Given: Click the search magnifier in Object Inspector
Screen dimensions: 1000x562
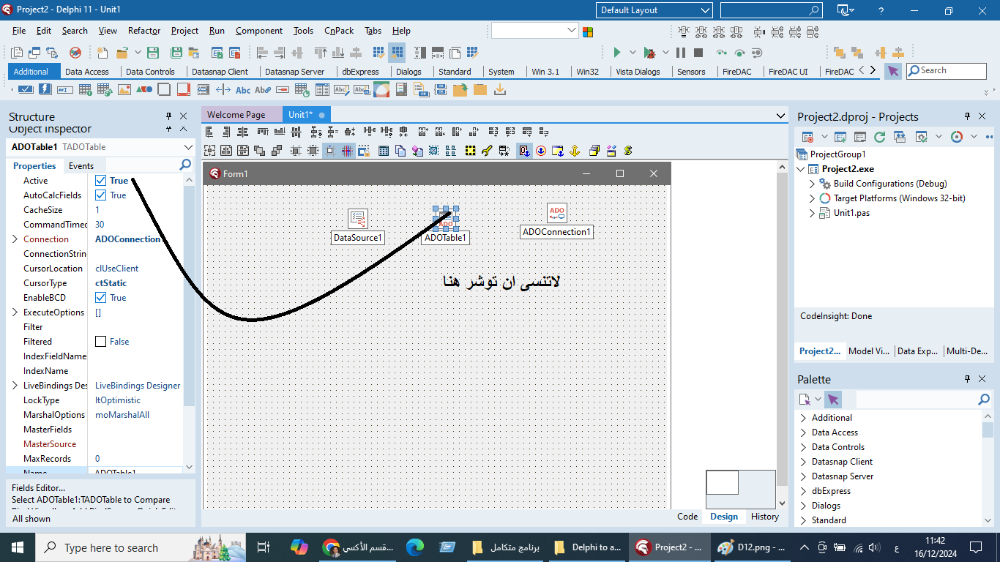Looking at the screenshot, I should (x=185, y=165).
